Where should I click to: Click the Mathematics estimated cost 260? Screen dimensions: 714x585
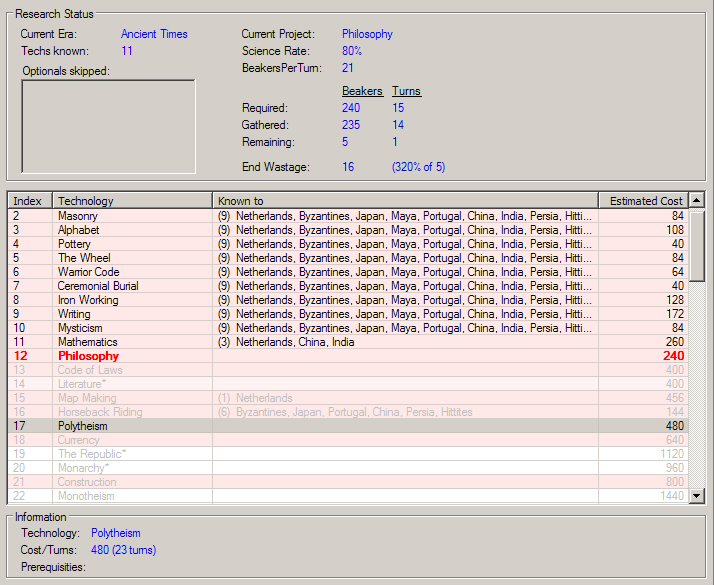pos(675,342)
